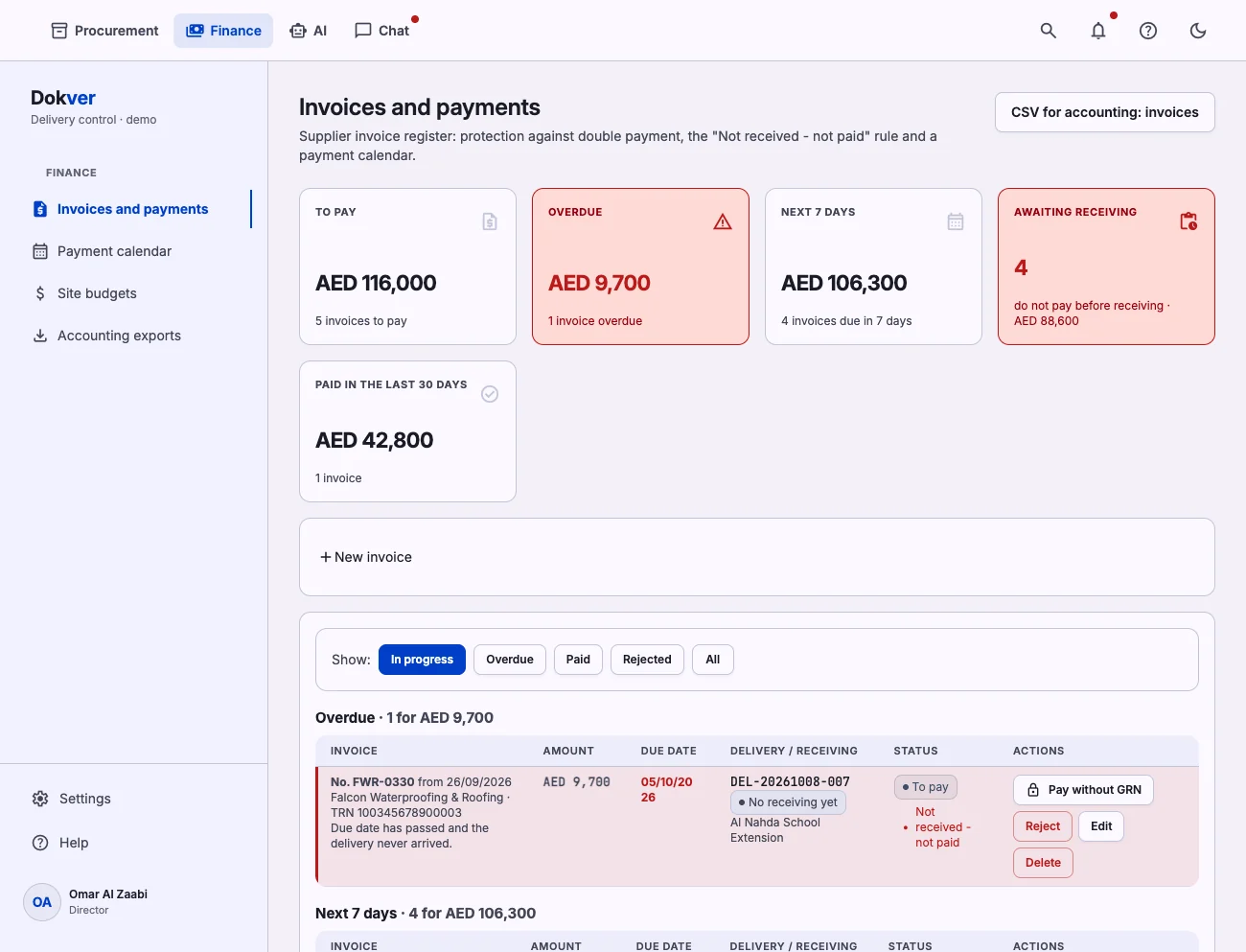Click the due date 05/10/2026
1246x952 pixels.
(666, 790)
